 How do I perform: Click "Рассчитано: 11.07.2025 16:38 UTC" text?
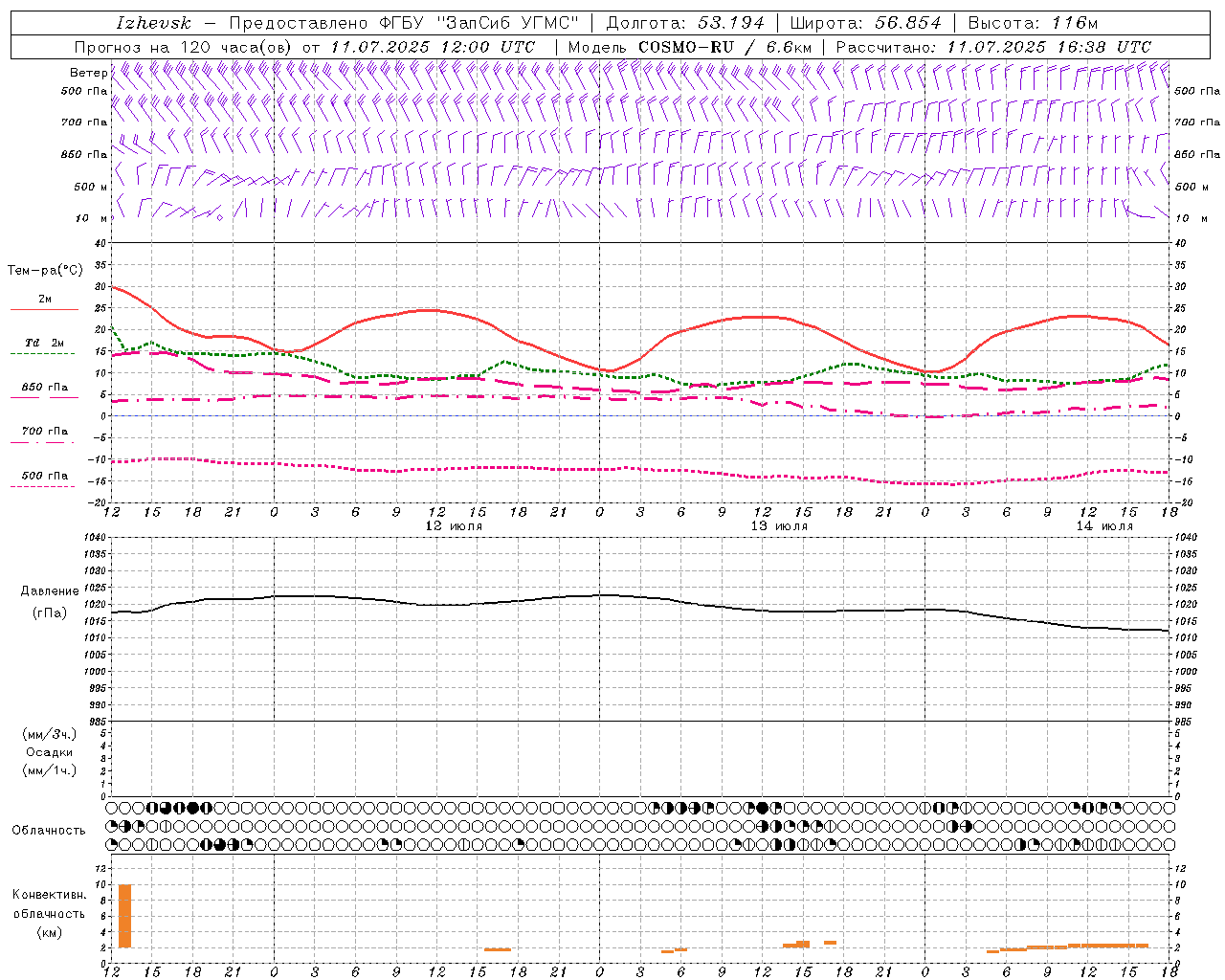[993, 47]
